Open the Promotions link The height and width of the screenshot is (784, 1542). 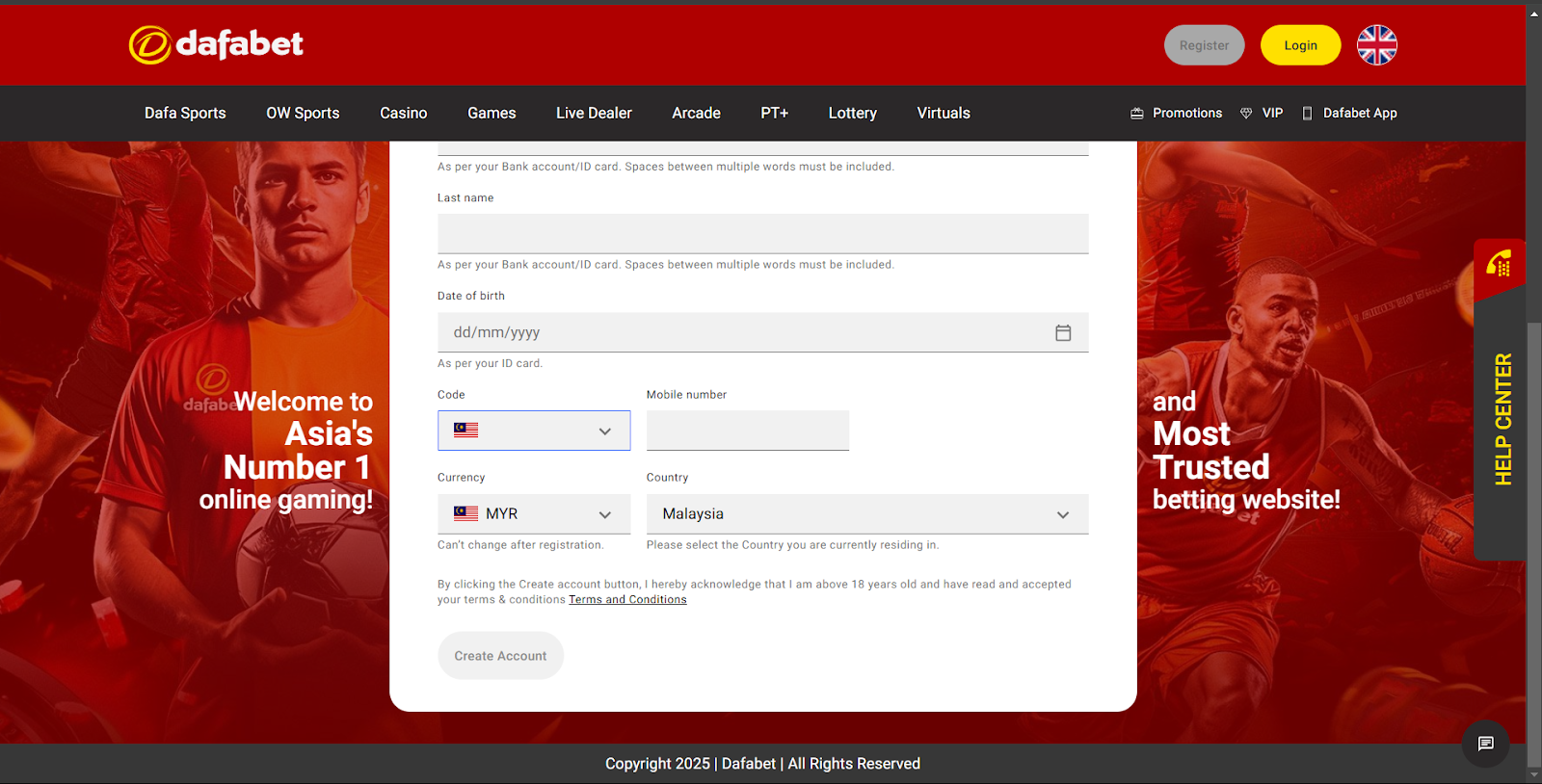coord(1187,113)
